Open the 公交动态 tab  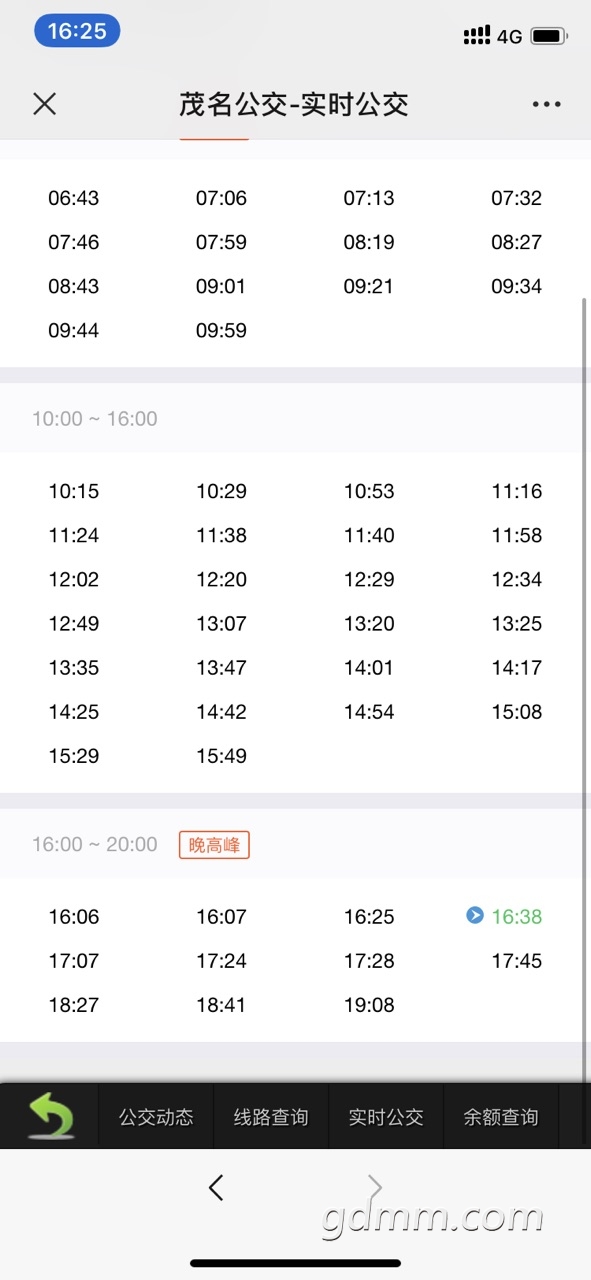[x=156, y=1117]
